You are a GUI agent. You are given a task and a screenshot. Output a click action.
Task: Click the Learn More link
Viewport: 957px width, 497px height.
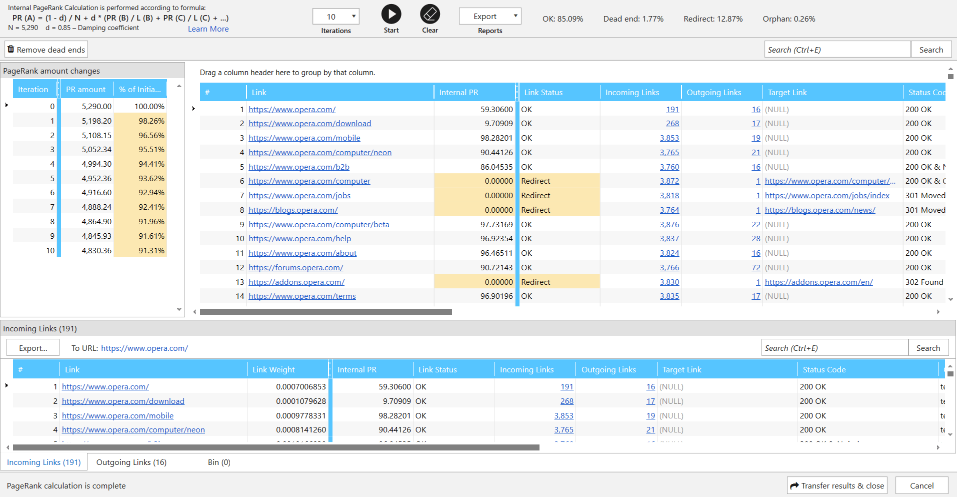click(x=208, y=29)
